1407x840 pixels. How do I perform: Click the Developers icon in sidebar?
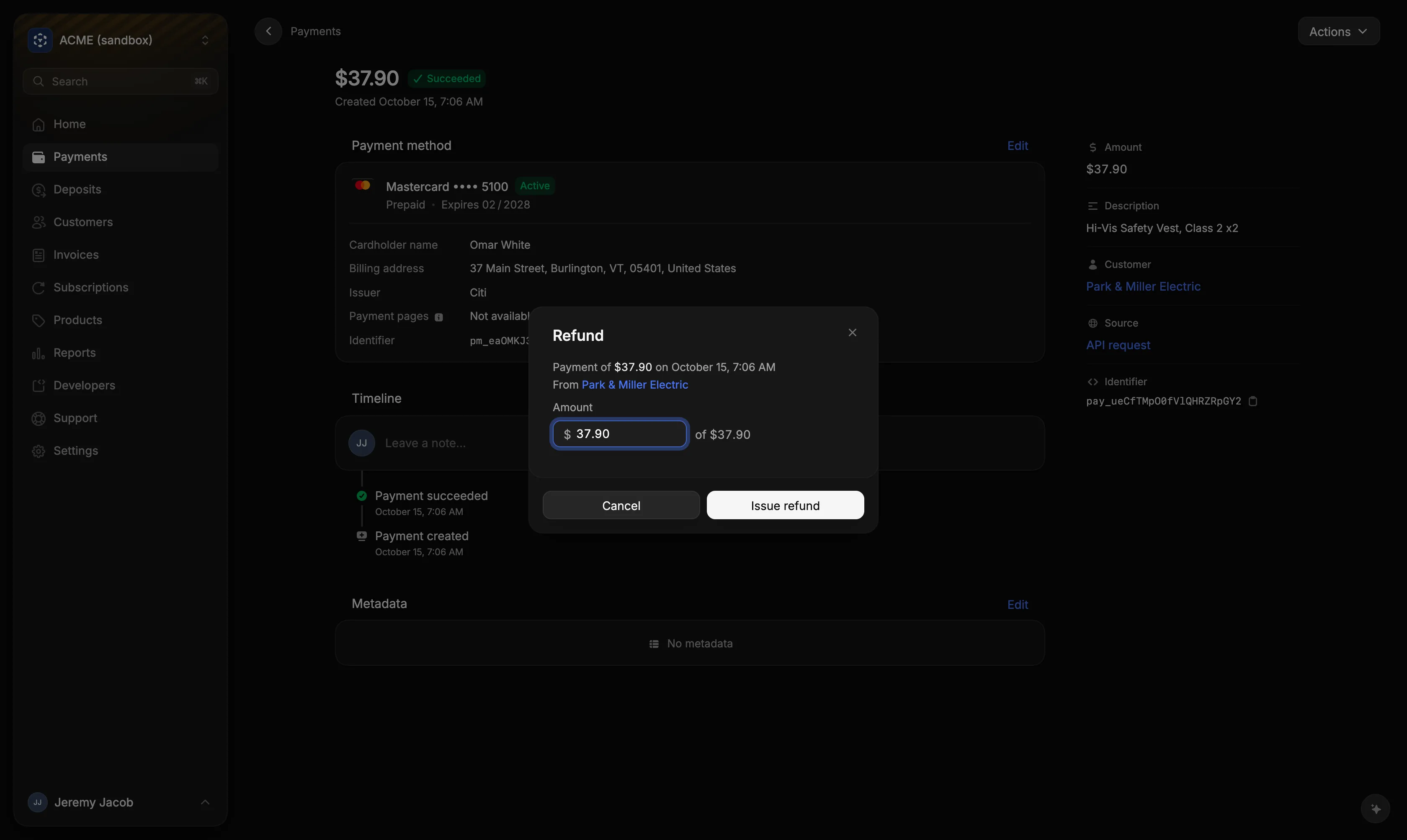(x=39, y=386)
